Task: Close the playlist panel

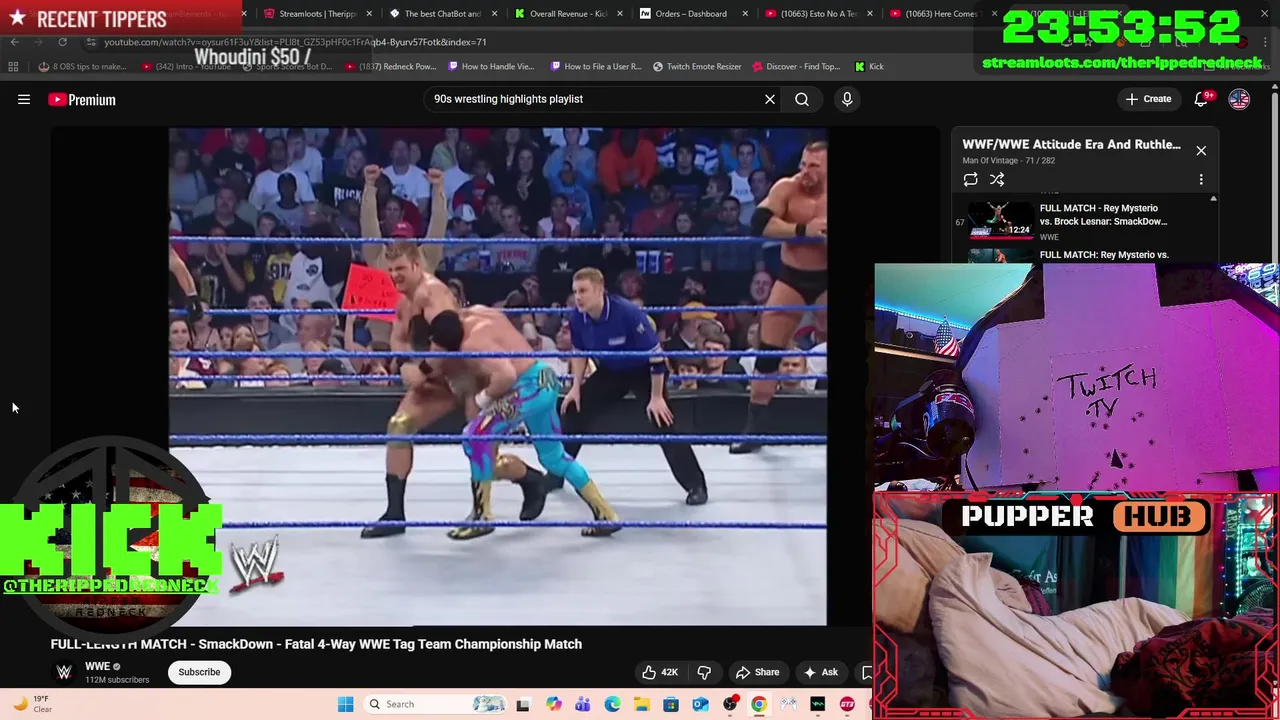Action: (1201, 151)
